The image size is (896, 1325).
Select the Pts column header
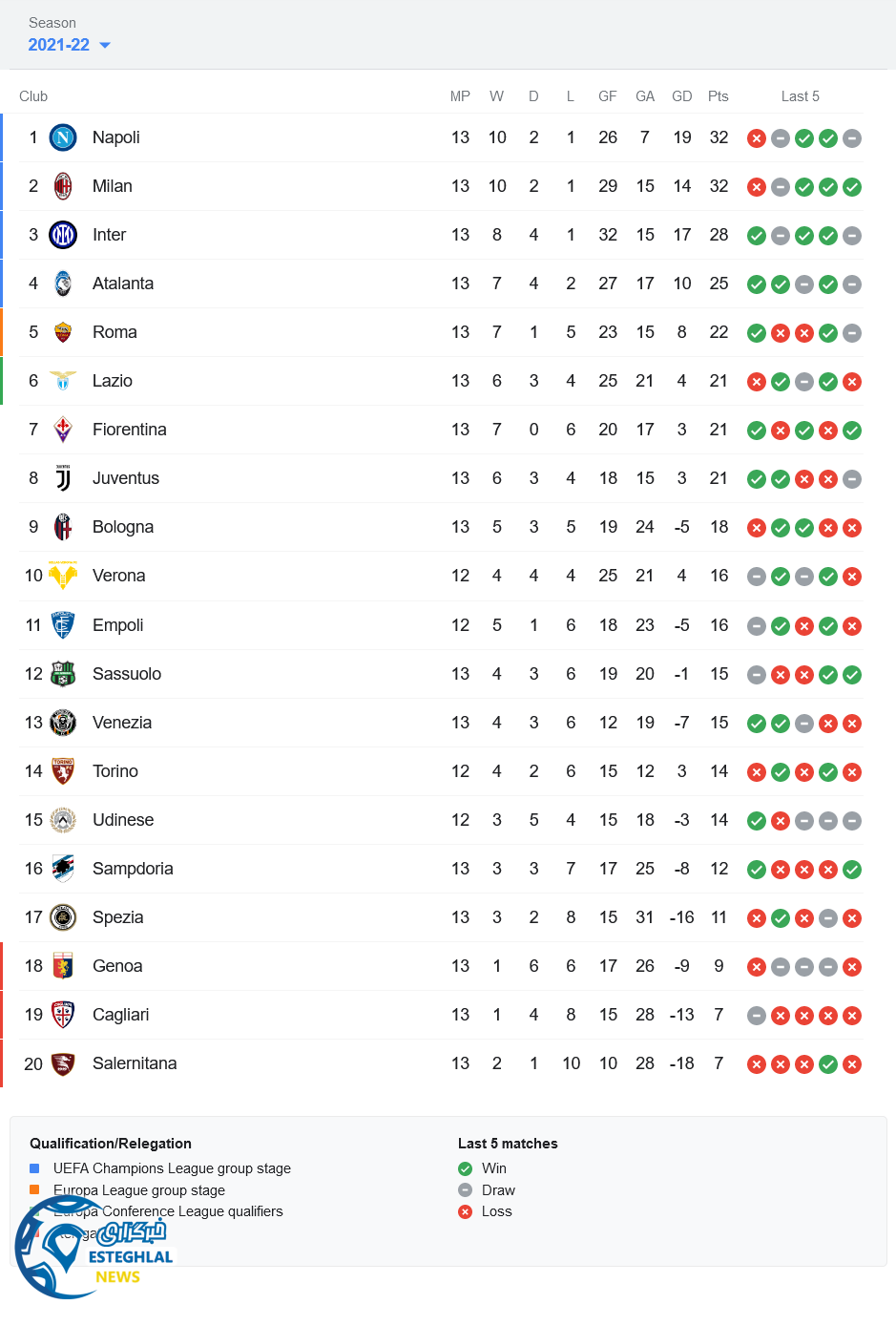718,96
